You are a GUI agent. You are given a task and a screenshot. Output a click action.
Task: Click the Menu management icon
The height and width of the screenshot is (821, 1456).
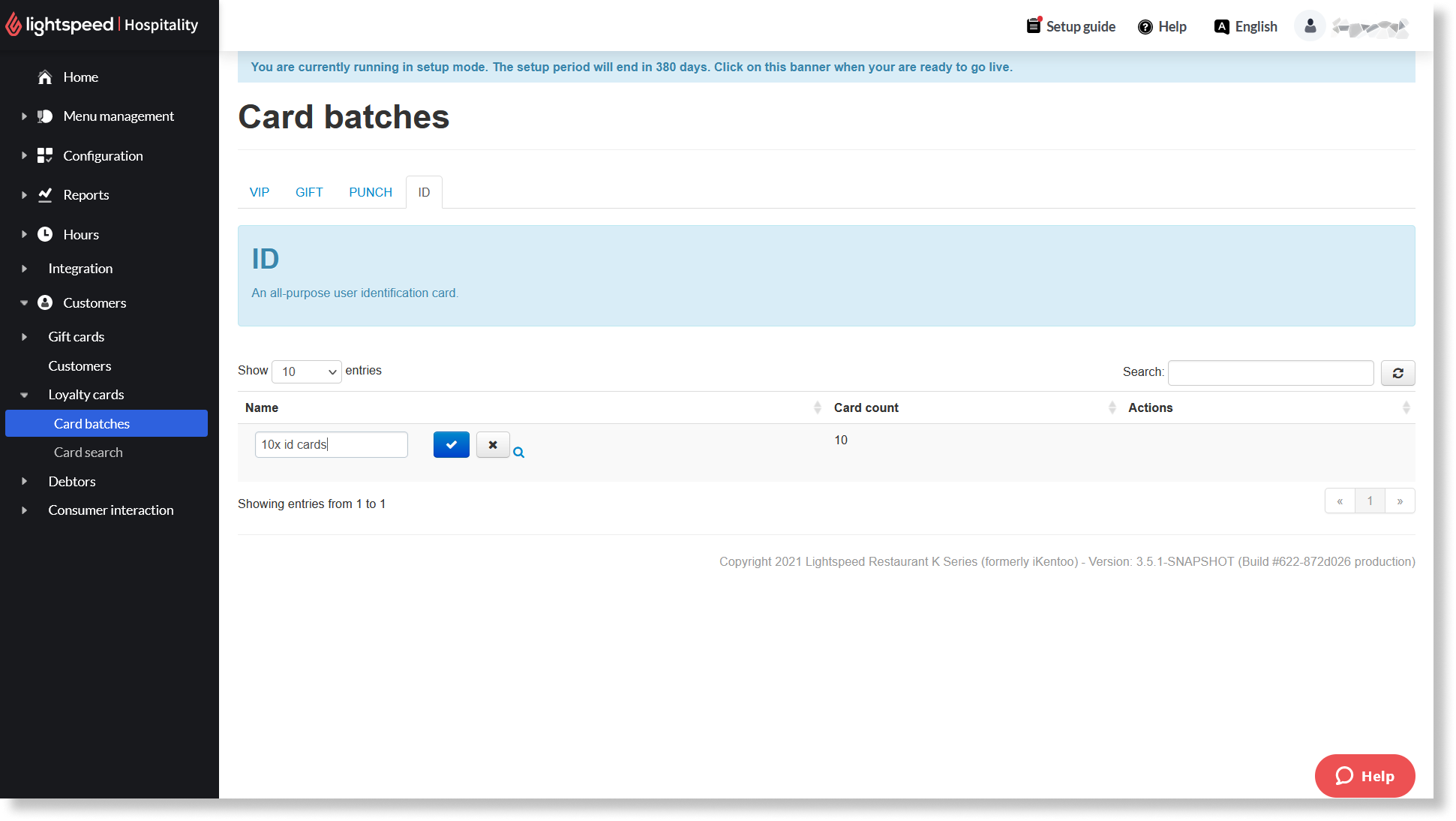(45, 116)
